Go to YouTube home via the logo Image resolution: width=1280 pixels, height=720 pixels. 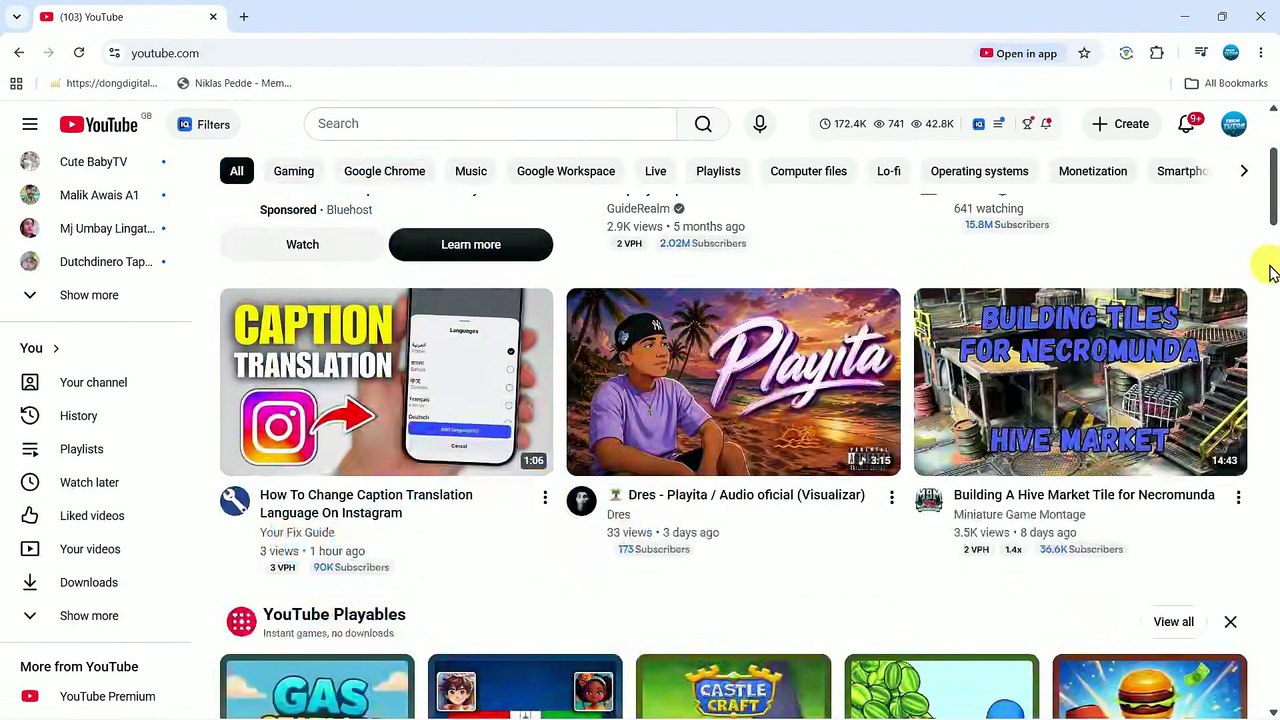[x=98, y=124]
